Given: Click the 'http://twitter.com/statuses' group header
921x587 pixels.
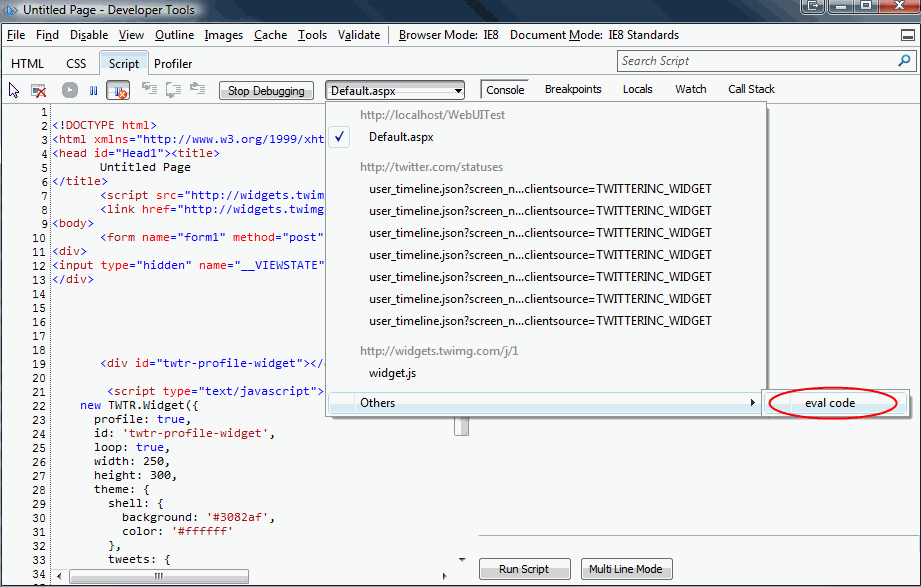Looking at the screenshot, I should pos(432,167).
